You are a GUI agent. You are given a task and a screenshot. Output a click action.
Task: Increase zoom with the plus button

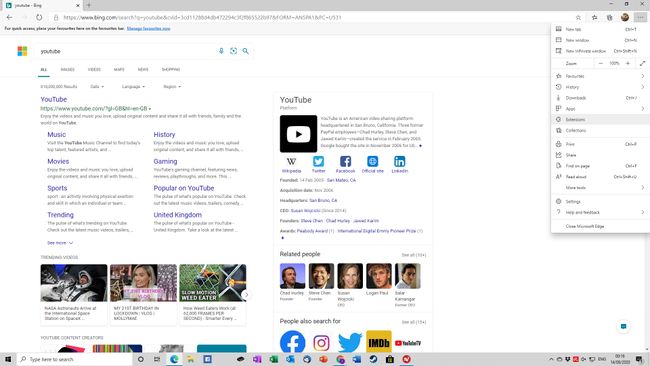point(628,63)
